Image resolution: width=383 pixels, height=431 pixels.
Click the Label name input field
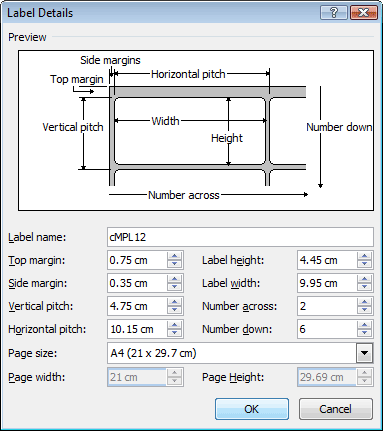pos(240,237)
